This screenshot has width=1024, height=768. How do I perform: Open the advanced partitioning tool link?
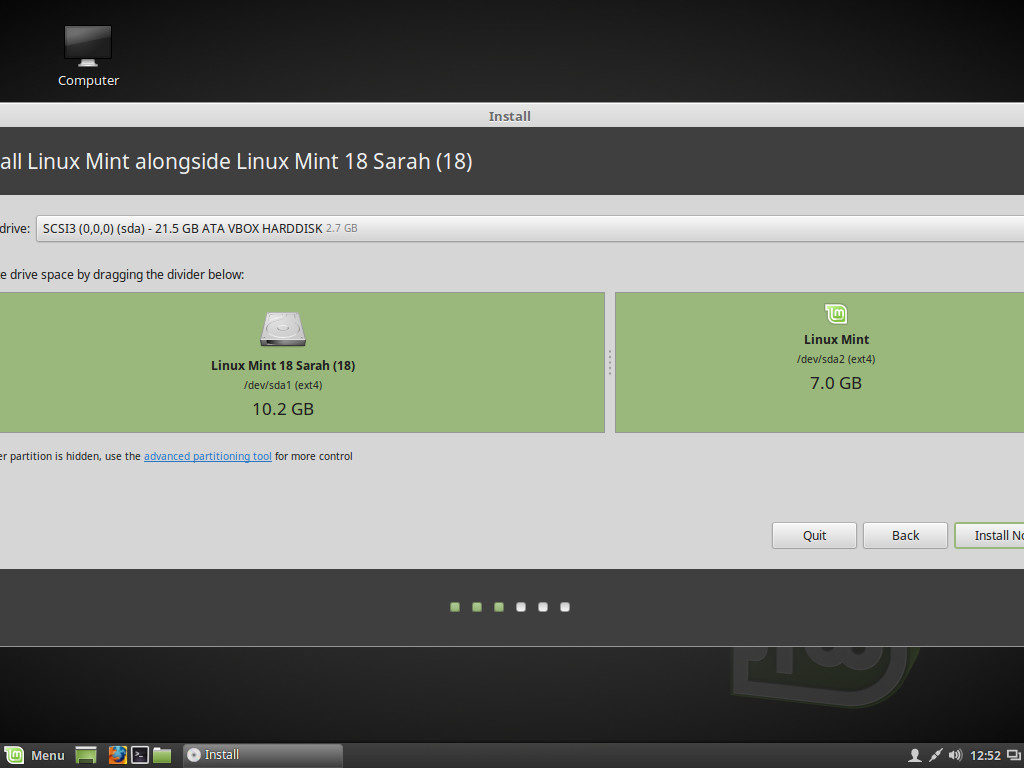click(x=207, y=456)
